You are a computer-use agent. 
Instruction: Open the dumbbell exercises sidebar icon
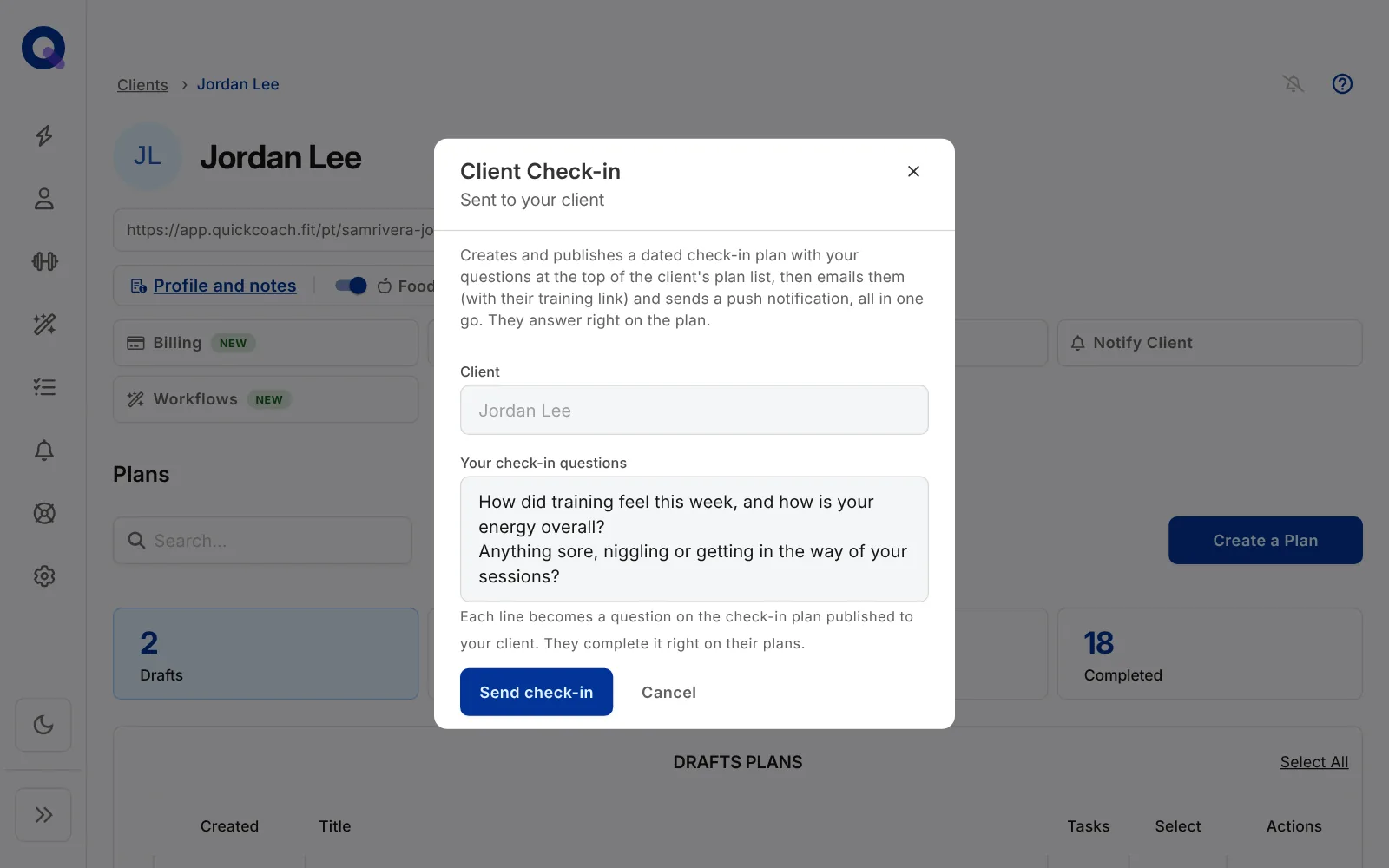44,261
